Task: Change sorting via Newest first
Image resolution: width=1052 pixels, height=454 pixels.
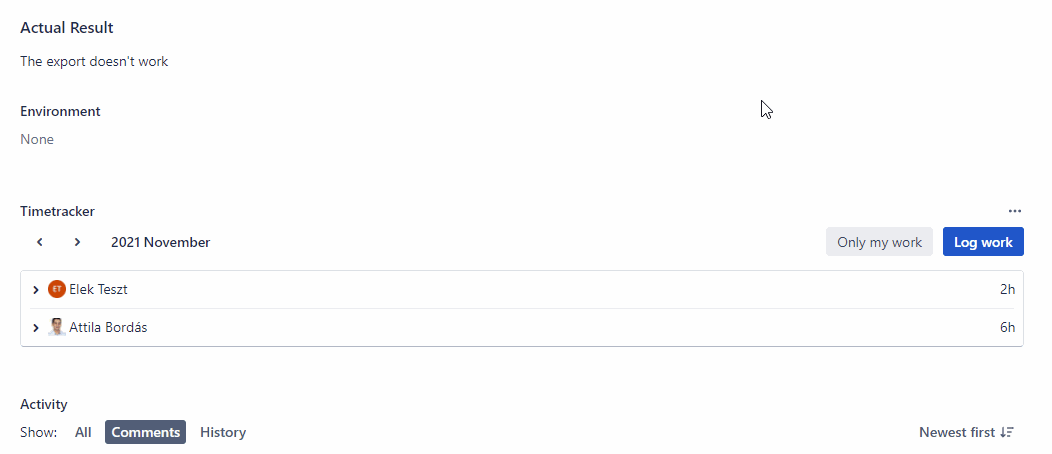Action: point(966,433)
